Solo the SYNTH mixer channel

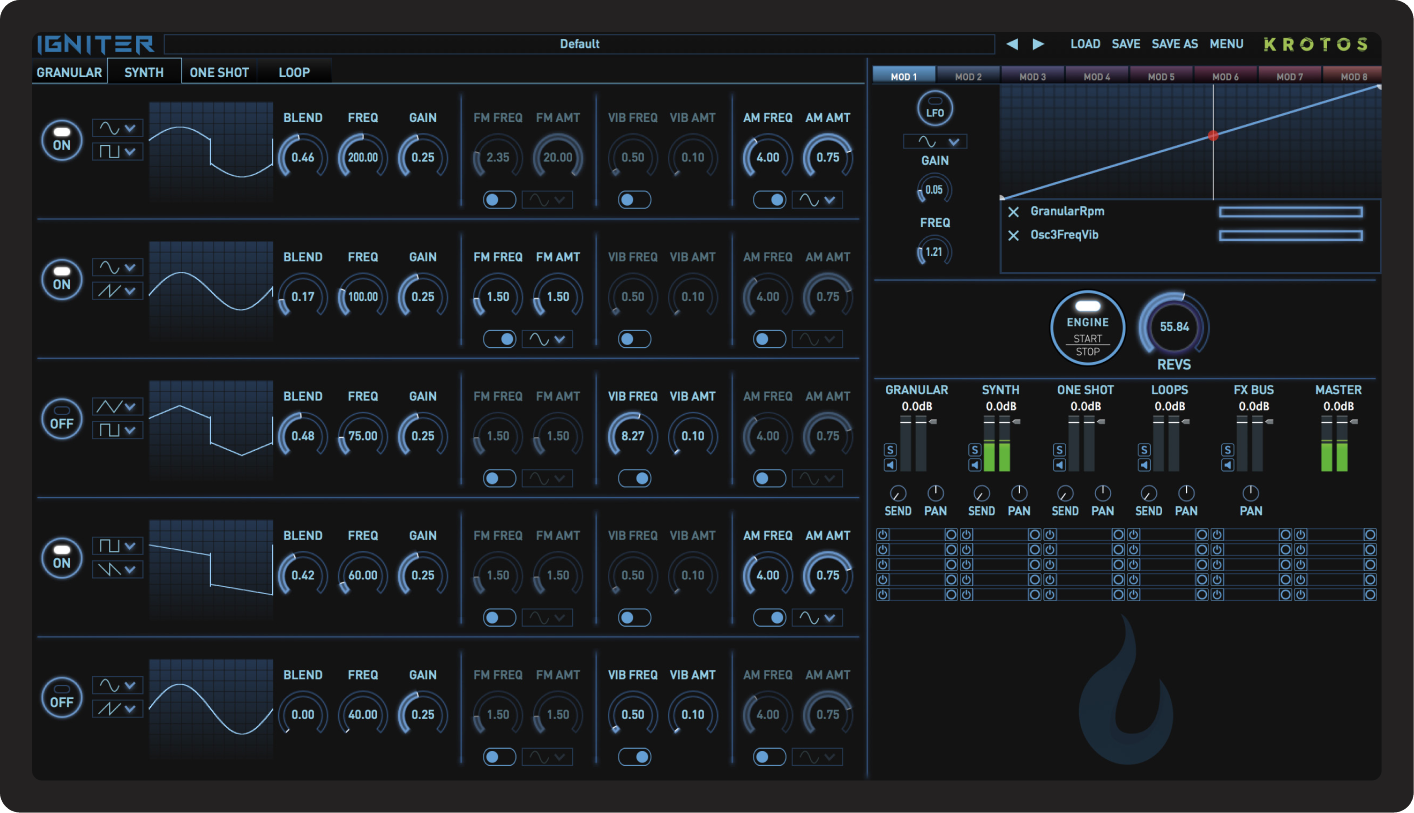[975, 451]
